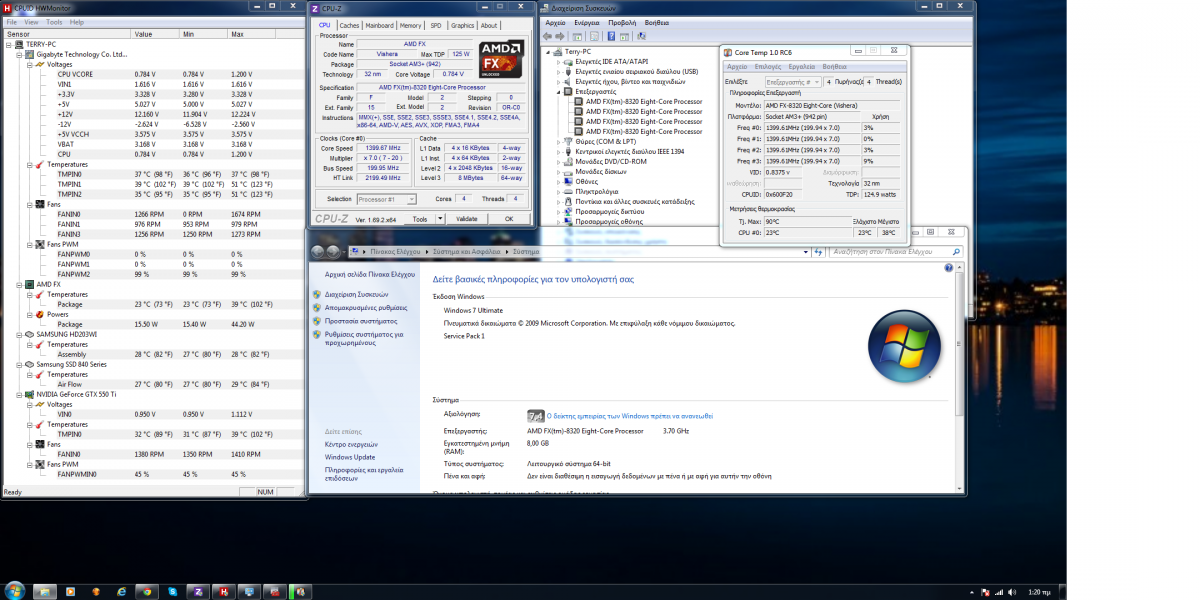Open the Windows Start orb

pos(16,590)
